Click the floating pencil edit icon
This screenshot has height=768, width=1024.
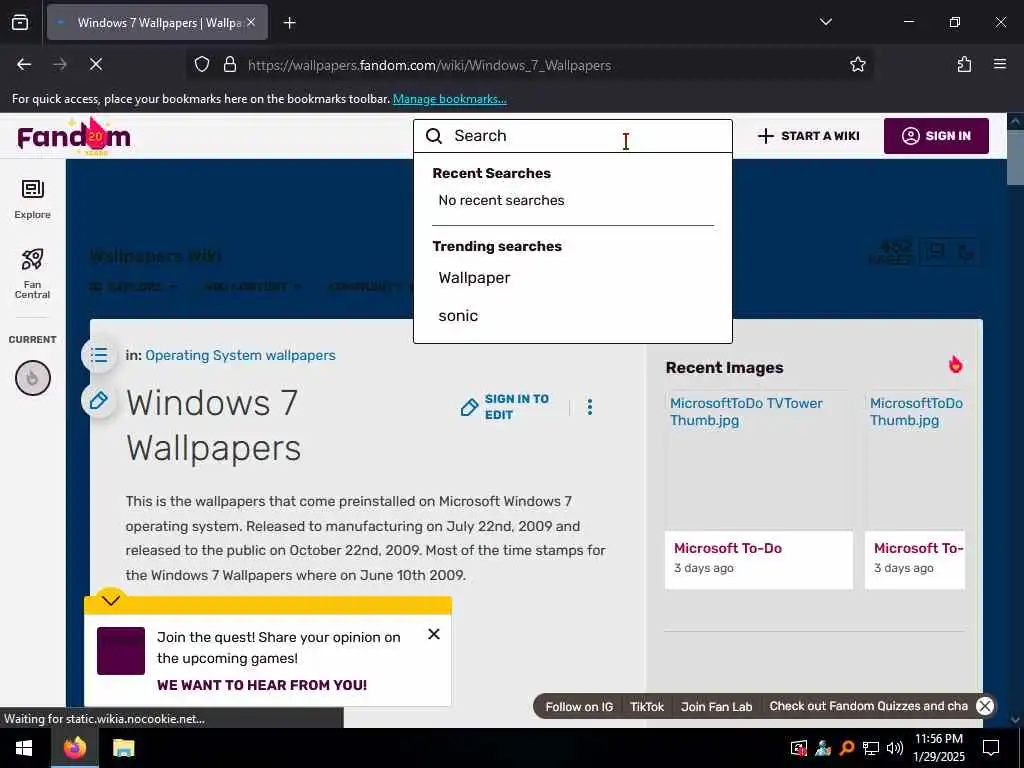pos(99,400)
